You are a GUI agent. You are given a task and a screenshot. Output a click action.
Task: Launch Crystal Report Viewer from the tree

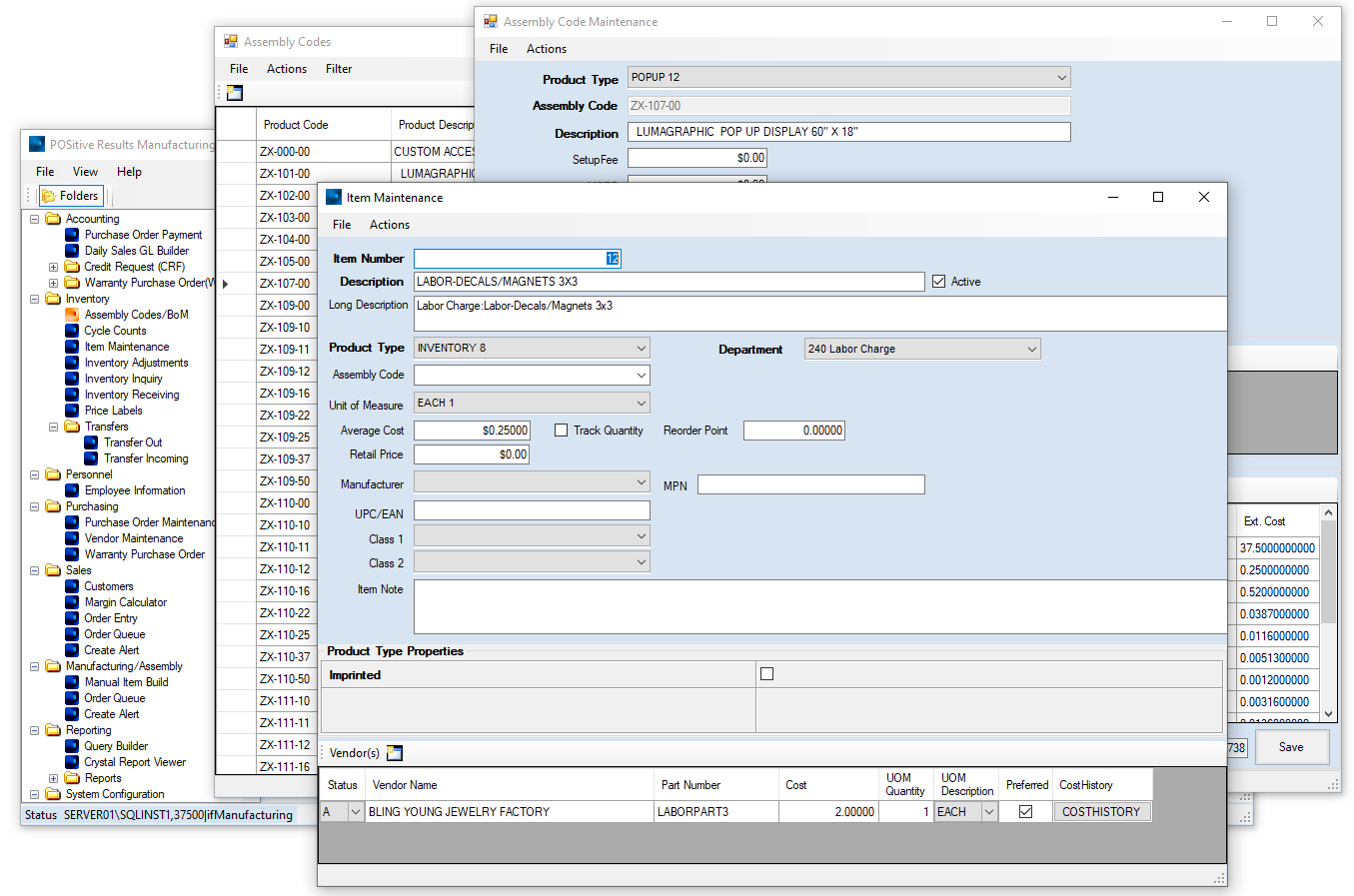(134, 762)
